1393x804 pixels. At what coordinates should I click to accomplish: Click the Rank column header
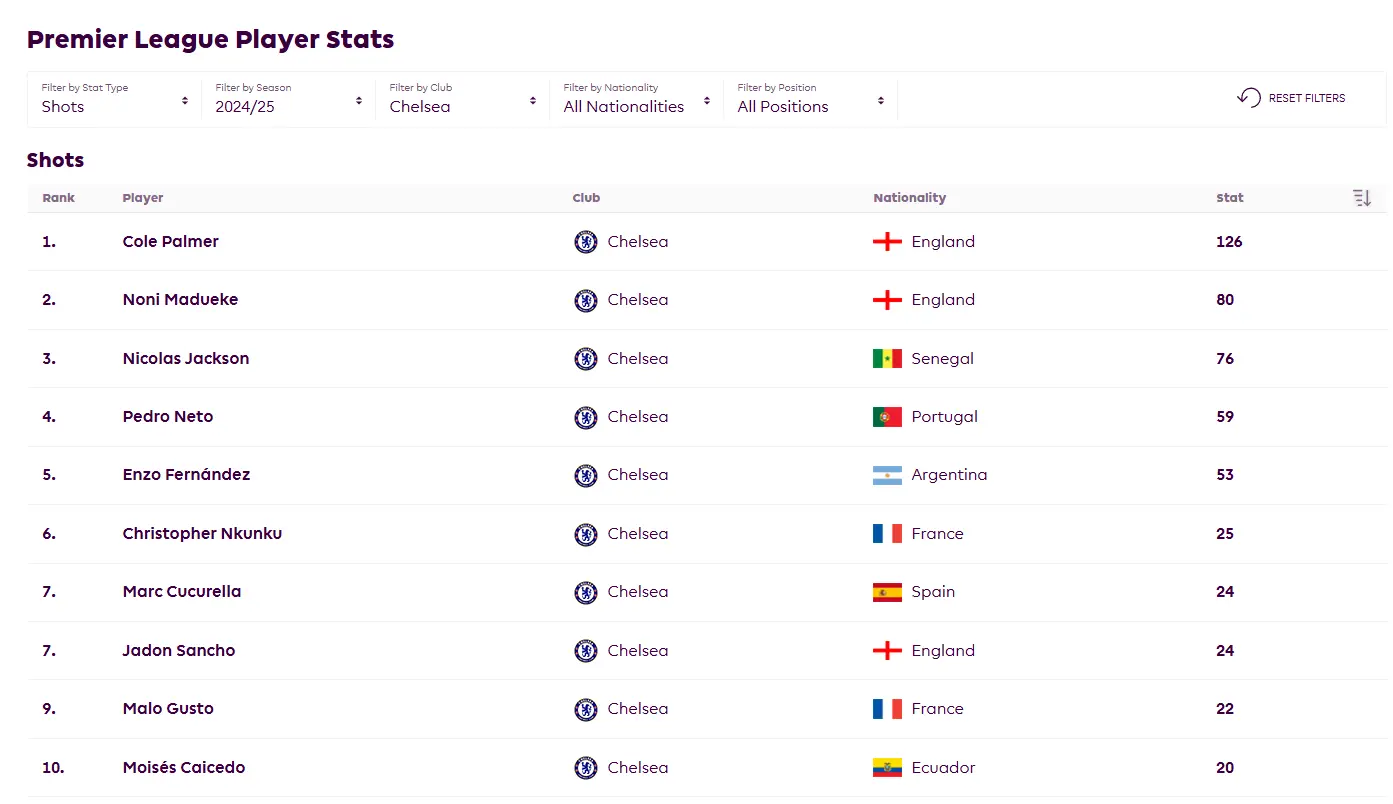coord(59,198)
